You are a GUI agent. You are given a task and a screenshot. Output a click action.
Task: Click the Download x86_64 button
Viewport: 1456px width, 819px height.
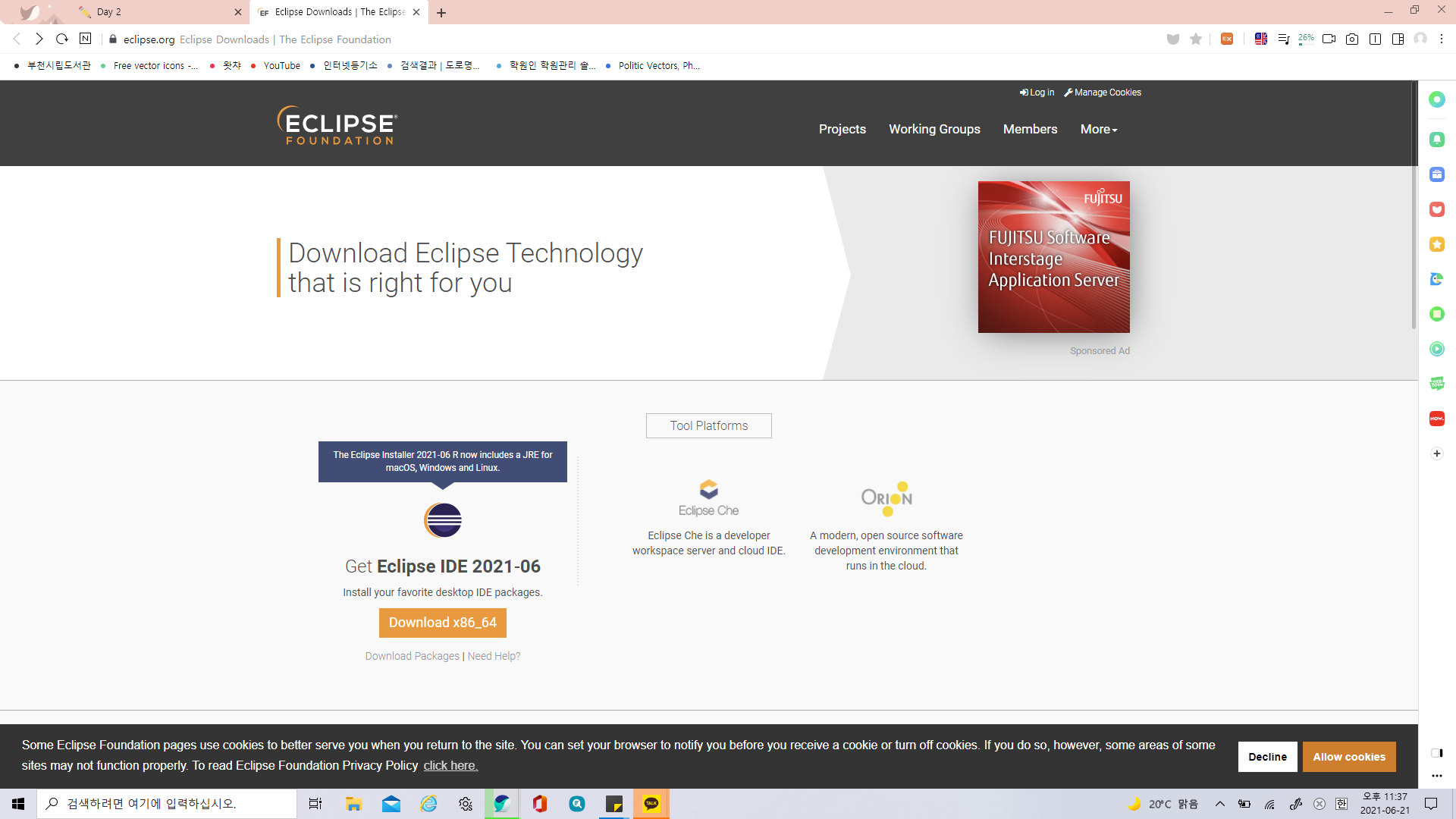442,623
